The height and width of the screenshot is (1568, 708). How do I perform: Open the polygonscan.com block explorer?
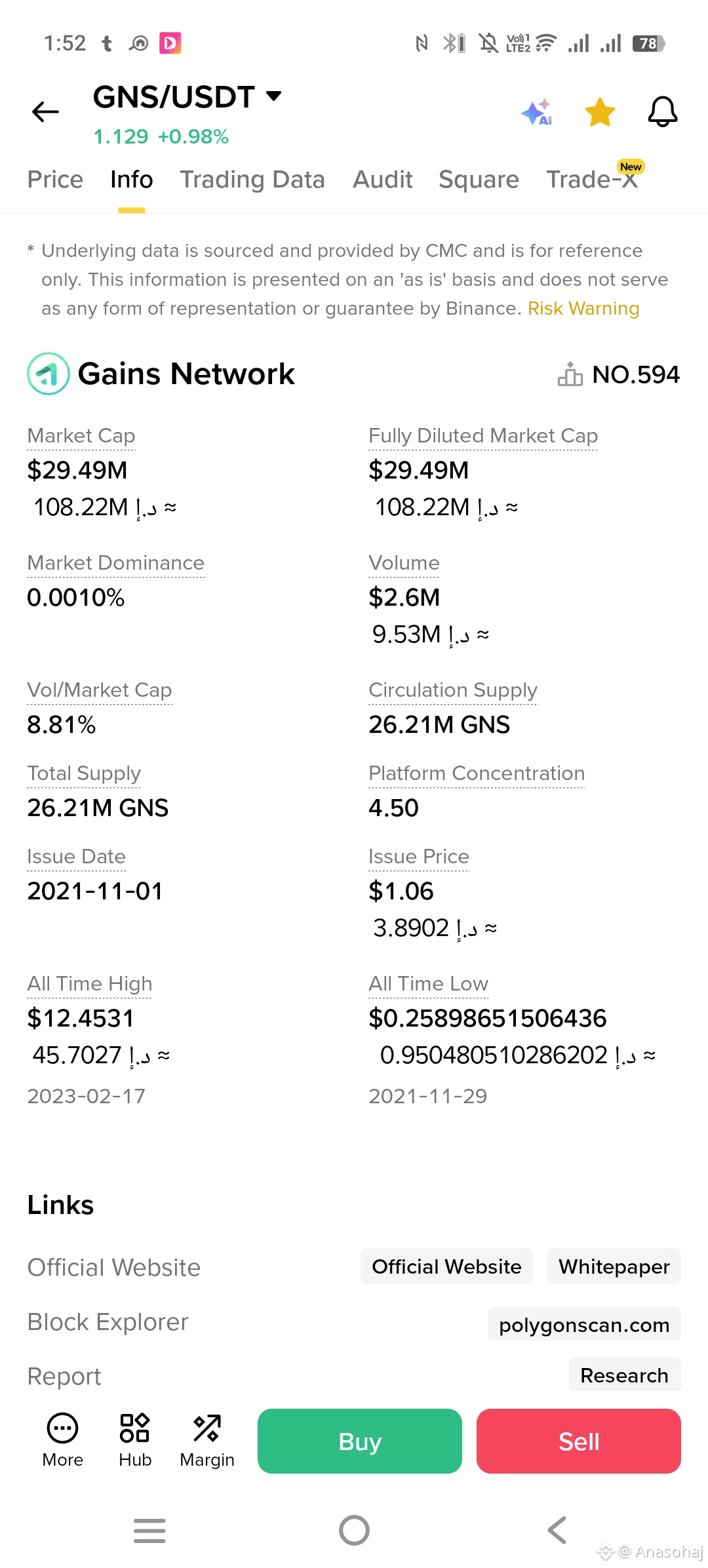(x=584, y=1325)
